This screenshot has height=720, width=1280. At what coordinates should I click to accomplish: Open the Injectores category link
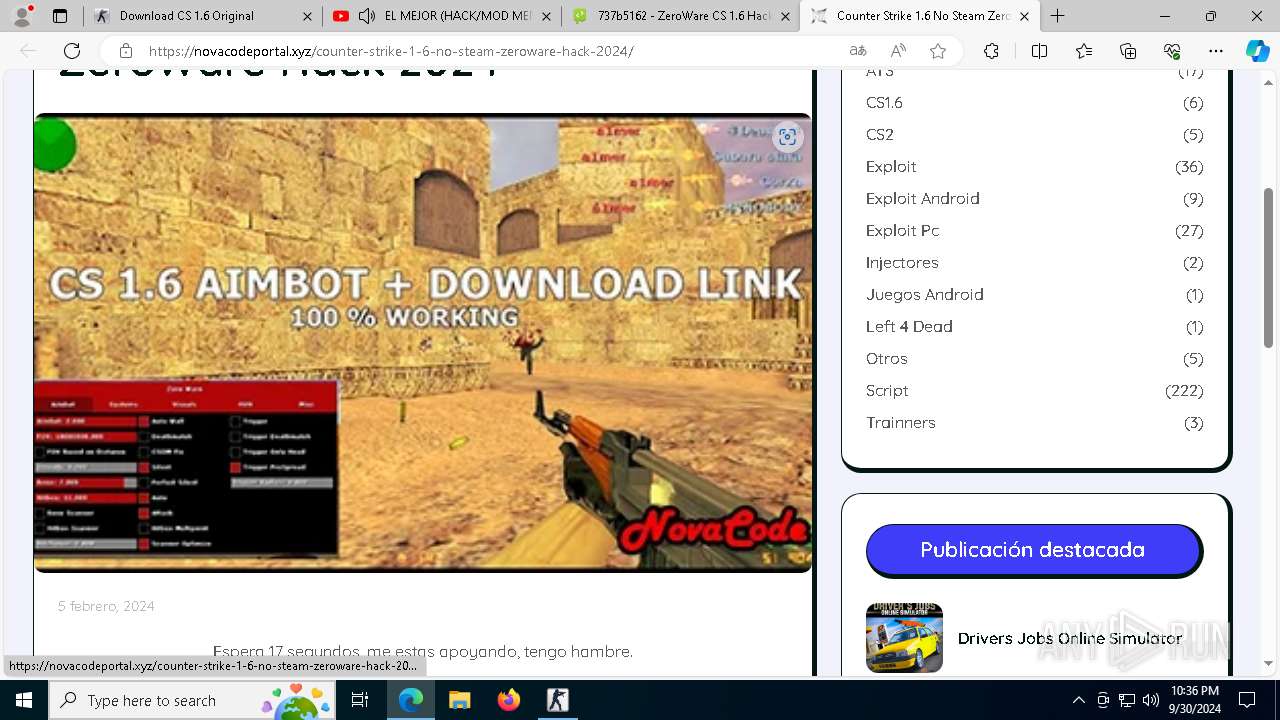pyautogui.click(x=902, y=263)
